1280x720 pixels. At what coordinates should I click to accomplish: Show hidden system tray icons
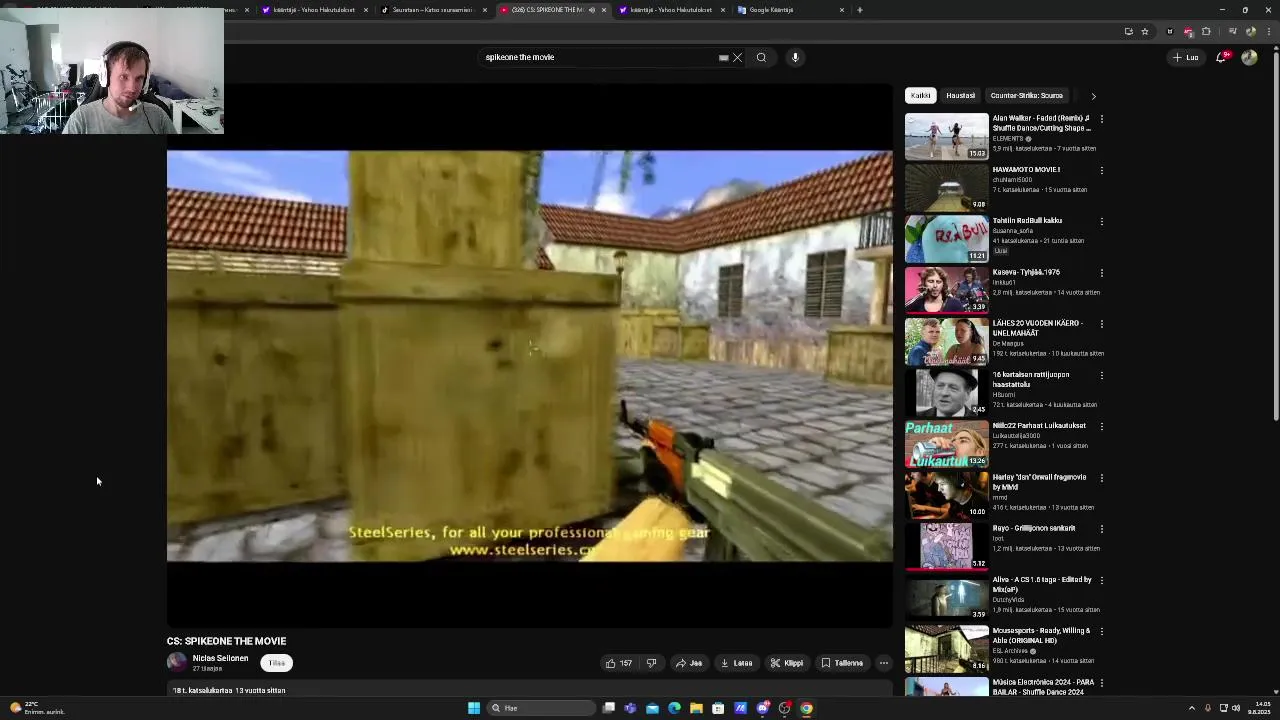coord(1191,708)
